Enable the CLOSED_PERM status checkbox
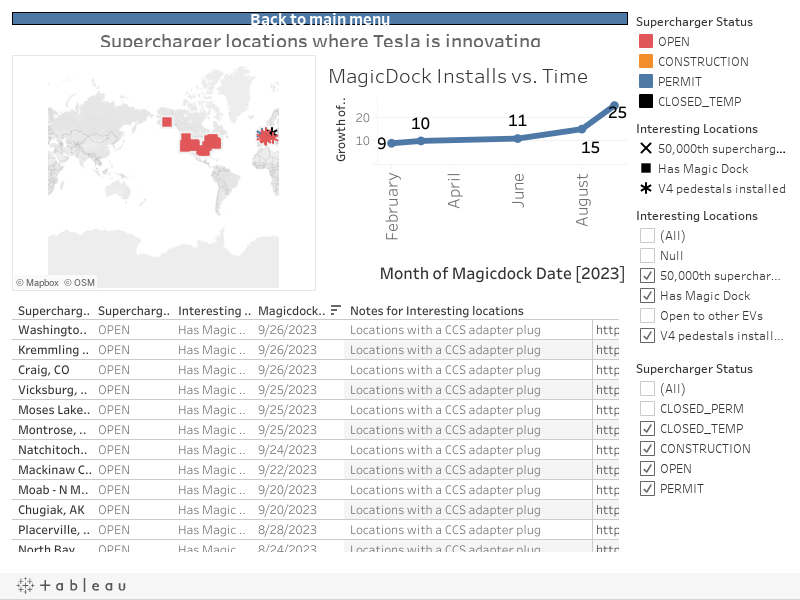Viewport: 800px width, 600px height. click(647, 409)
